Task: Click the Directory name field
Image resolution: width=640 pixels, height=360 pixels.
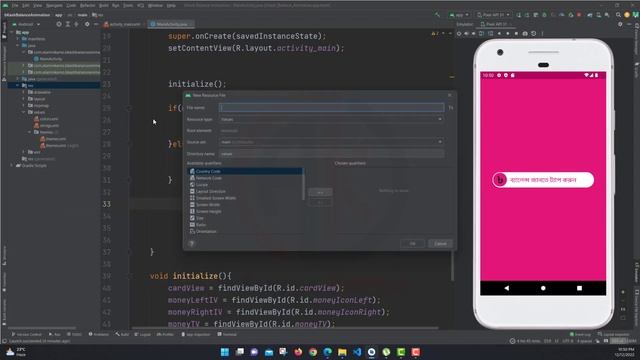Action: pyautogui.click(x=331, y=154)
